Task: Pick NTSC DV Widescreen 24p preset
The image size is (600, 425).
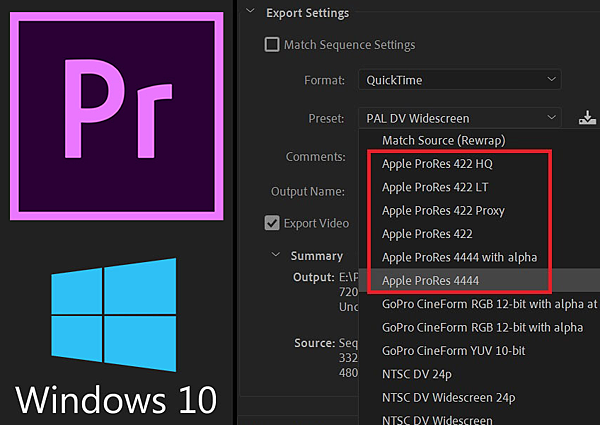Action: pyautogui.click(x=448, y=397)
